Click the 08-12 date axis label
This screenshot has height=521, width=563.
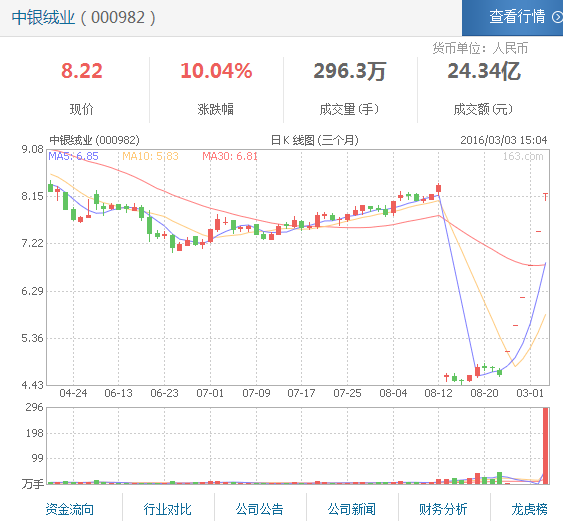pyautogui.click(x=438, y=393)
